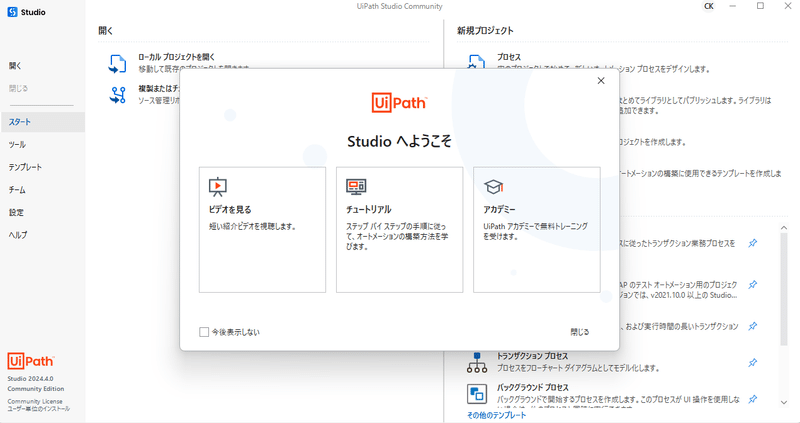Click the template list scroll down arrow

pos(784,403)
